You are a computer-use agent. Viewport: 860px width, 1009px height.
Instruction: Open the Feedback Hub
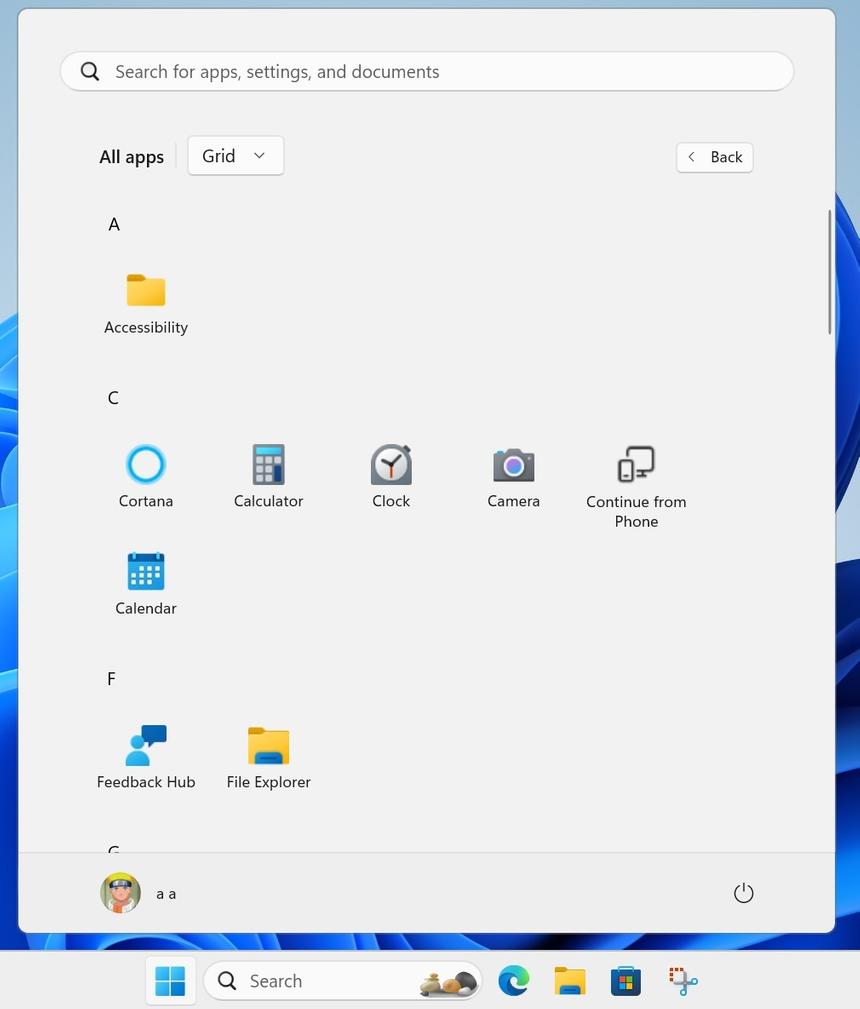point(145,757)
